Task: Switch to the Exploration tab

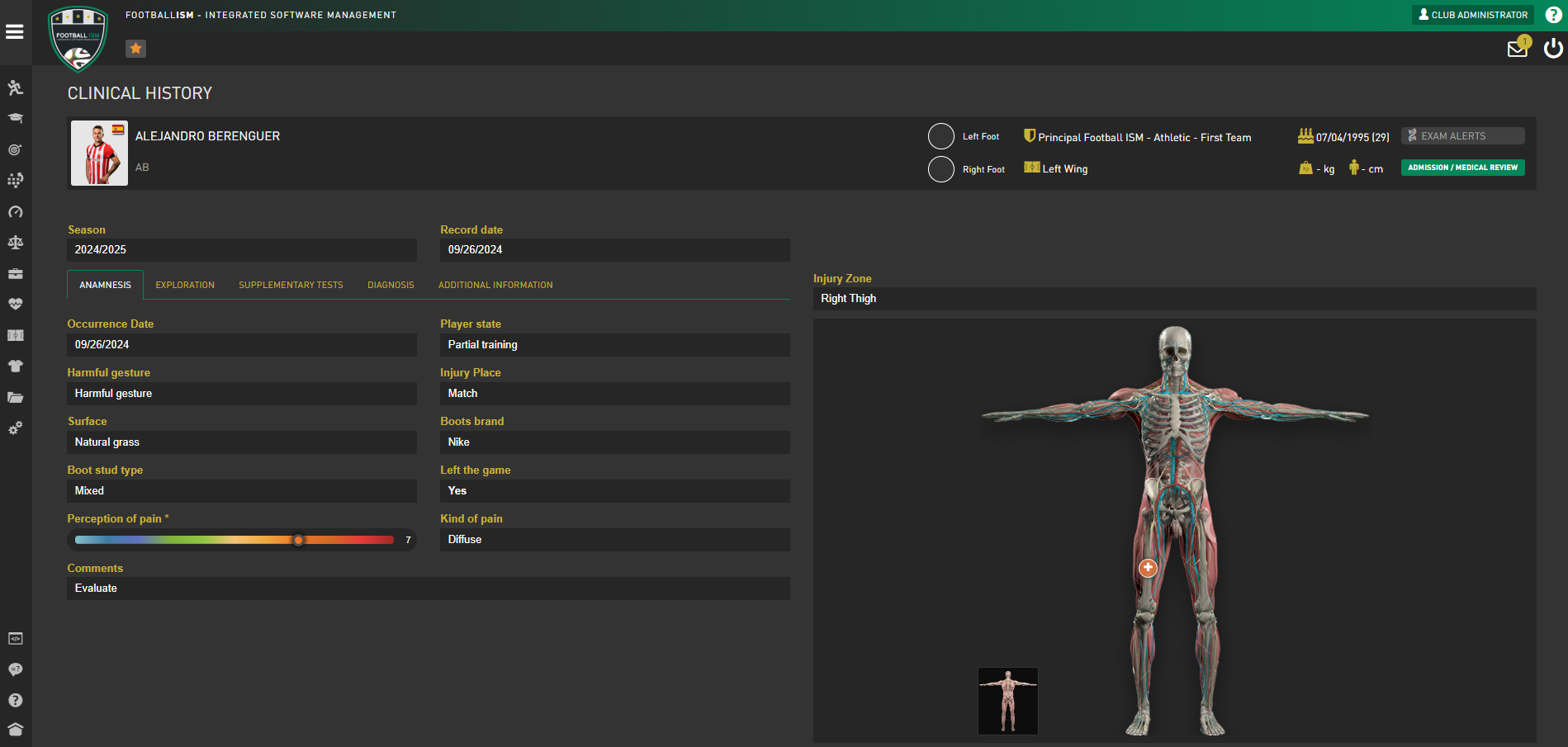Action: 185,285
